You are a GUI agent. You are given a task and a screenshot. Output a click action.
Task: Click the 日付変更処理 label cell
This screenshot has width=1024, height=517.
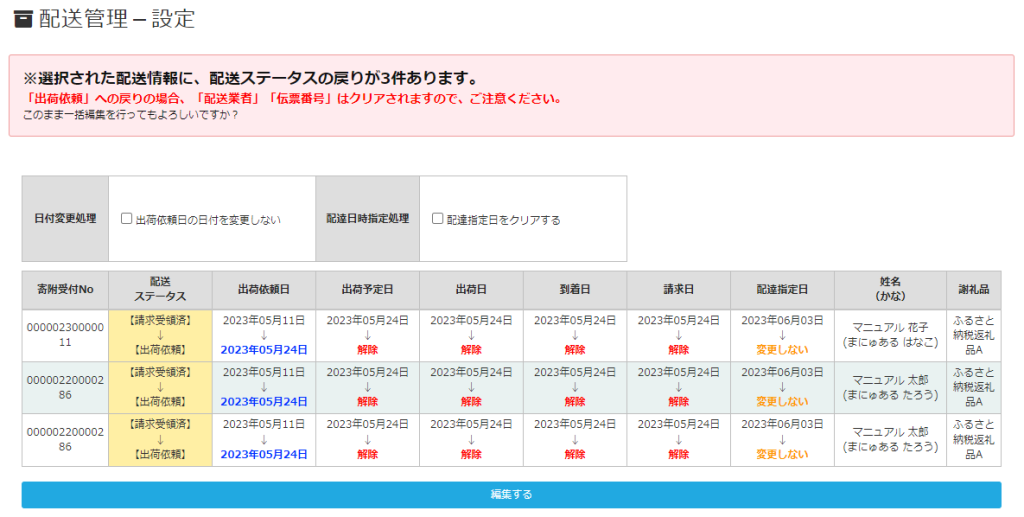click(65, 218)
